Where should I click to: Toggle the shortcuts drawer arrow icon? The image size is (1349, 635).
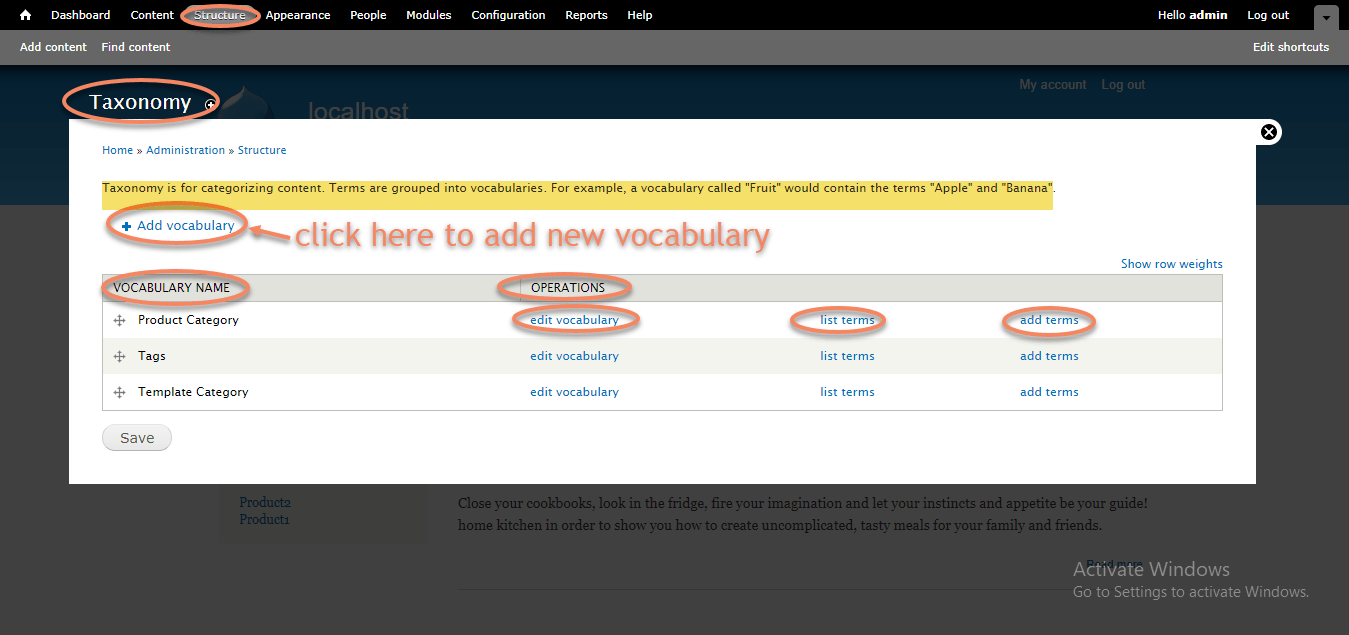1326,17
